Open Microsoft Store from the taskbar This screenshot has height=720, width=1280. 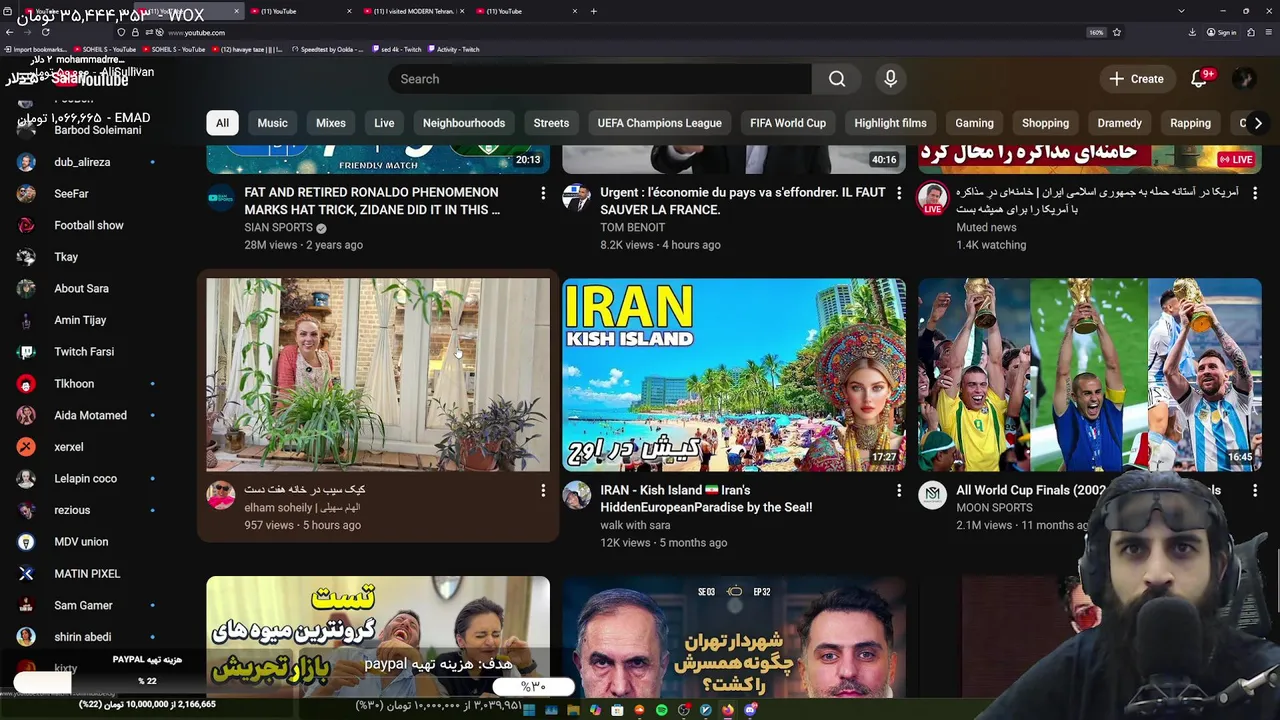[618, 710]
